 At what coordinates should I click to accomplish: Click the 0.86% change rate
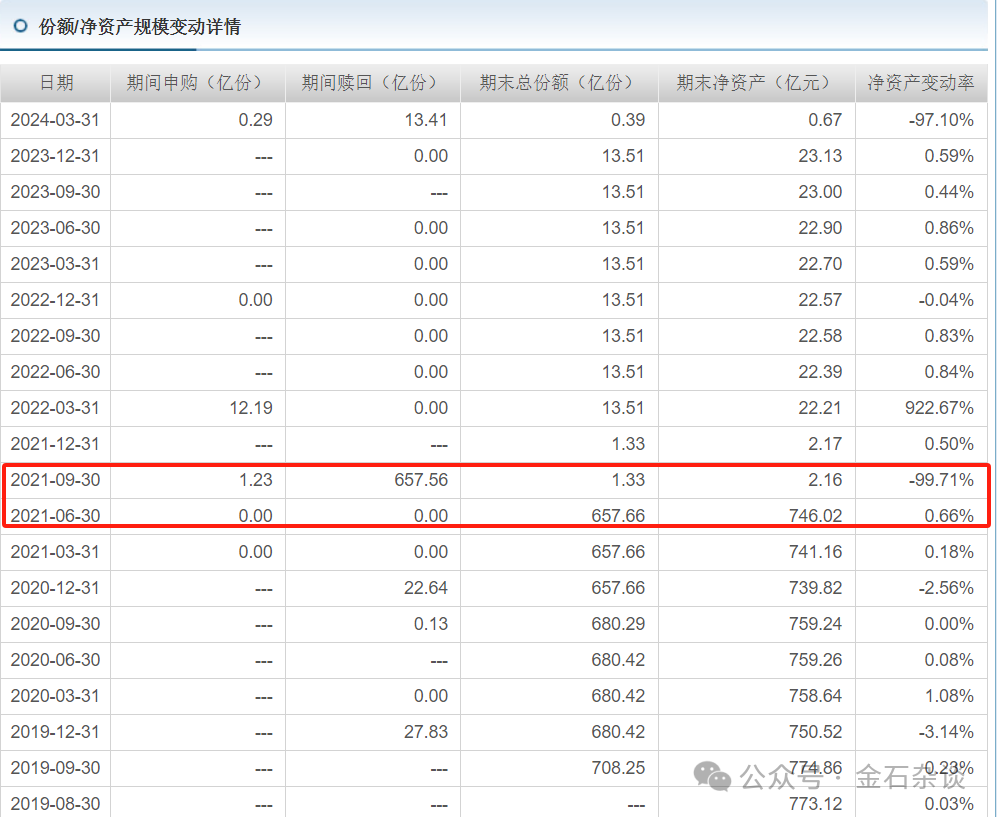coord(949,228)
